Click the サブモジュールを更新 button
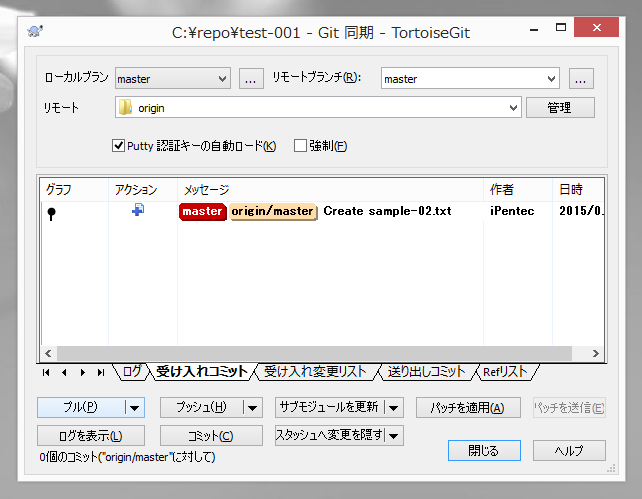 pyautogui.click(x=329, y=408)
